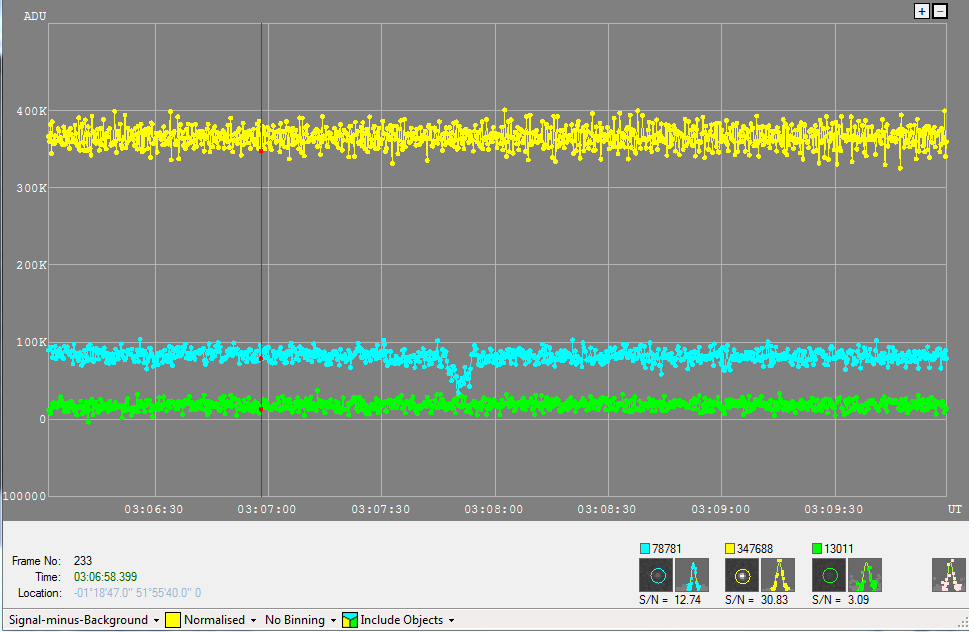Click the pink PSF profile icon

point(948,575)
